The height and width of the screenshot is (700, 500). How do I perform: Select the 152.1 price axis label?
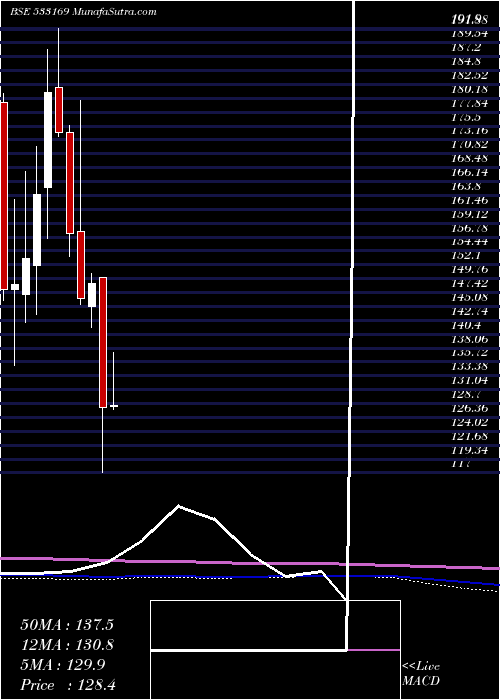[467, 255]
